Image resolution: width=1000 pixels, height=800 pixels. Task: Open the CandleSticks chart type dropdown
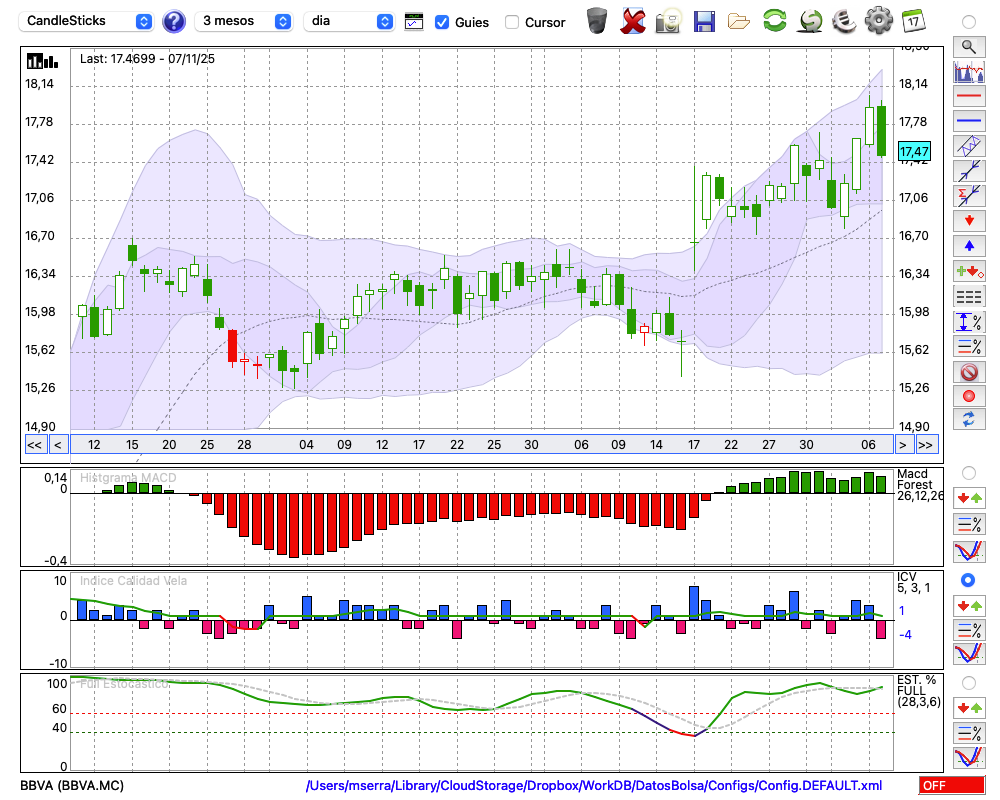pyautogui.click(x=87, y=21)
